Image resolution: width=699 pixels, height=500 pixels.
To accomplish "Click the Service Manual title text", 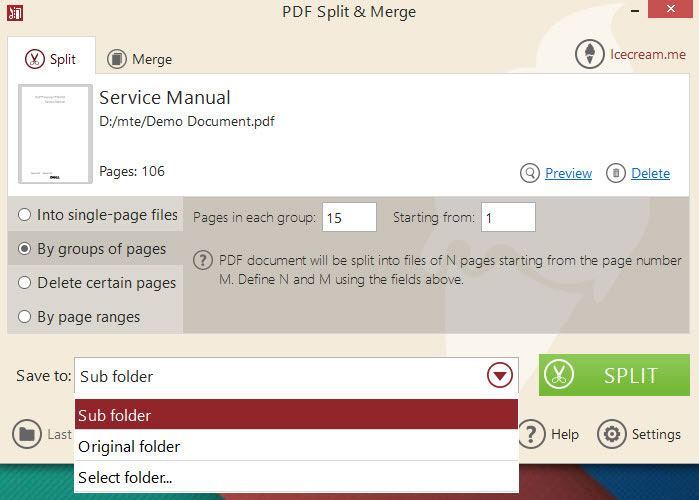I will 164,98.
